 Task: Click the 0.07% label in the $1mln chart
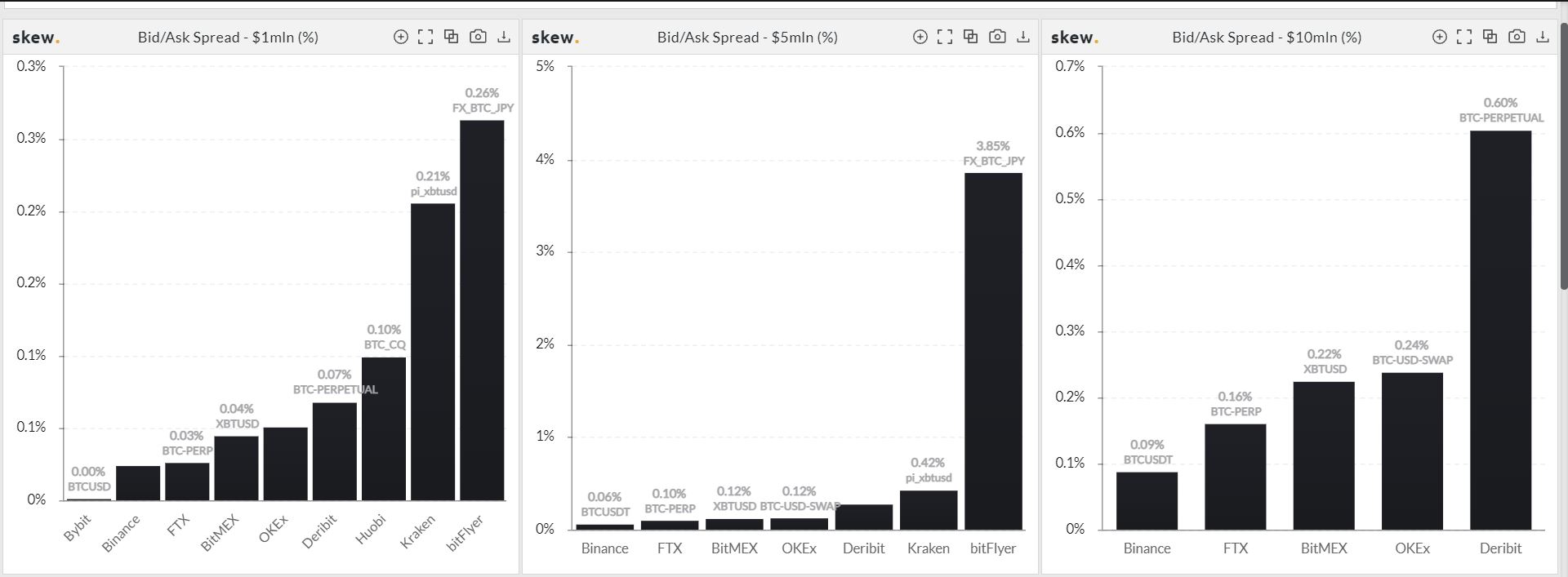click(334, 375)
